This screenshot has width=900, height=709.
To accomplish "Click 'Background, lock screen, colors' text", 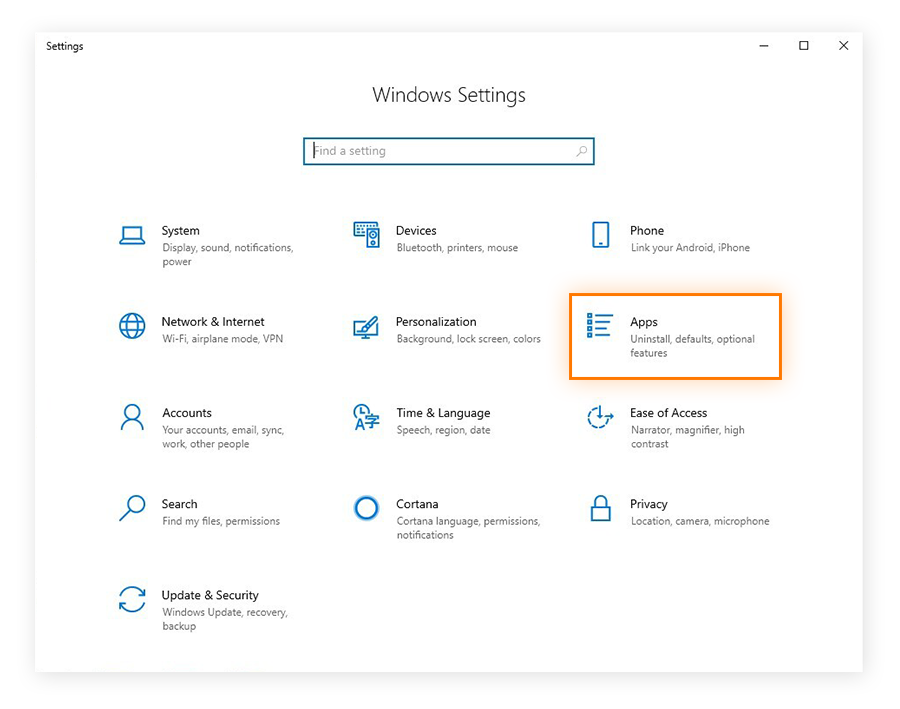I will coord(468,339).
